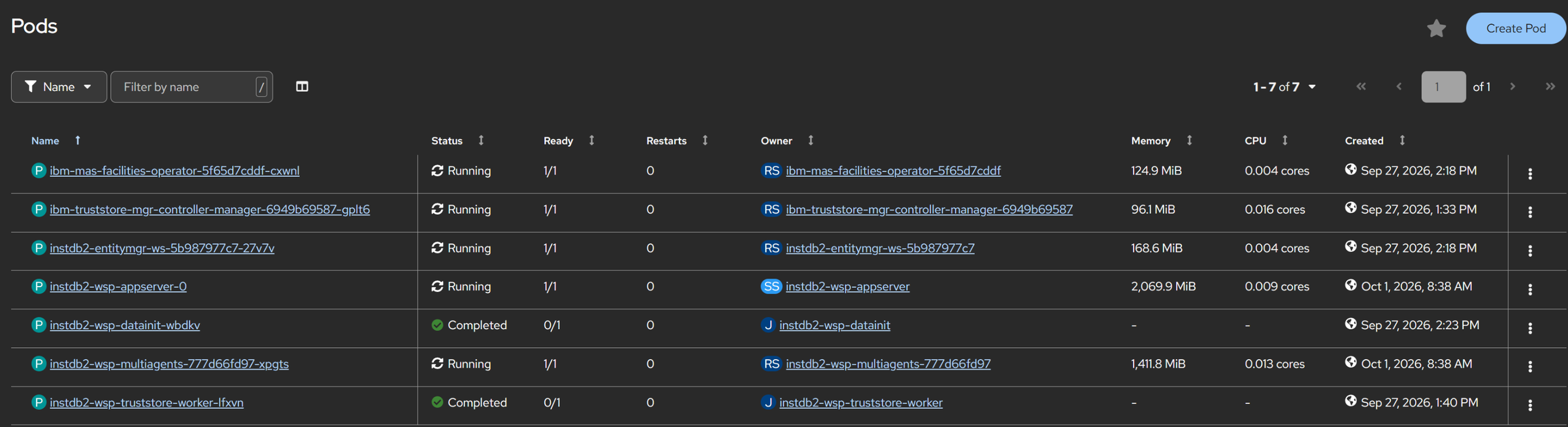The image size is (1568, 427).
Task: Click memory value 2,069.9 MiB
Action: [1163, 286]
